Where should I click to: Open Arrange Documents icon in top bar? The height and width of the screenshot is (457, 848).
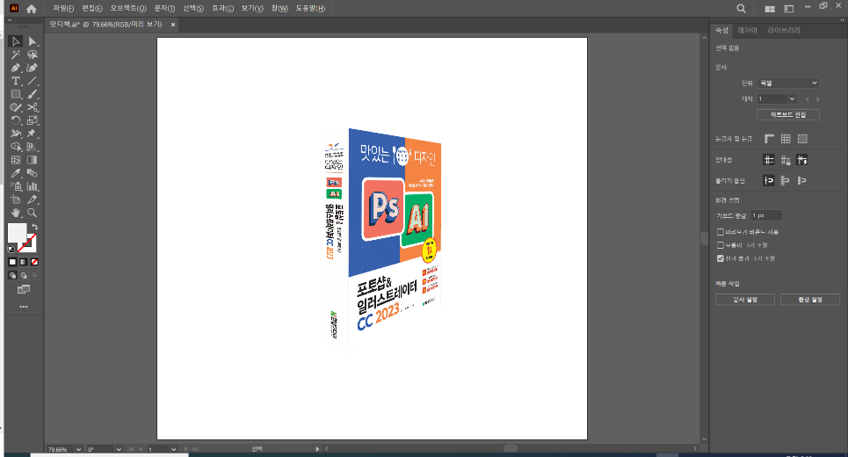(x=770, y=9)
